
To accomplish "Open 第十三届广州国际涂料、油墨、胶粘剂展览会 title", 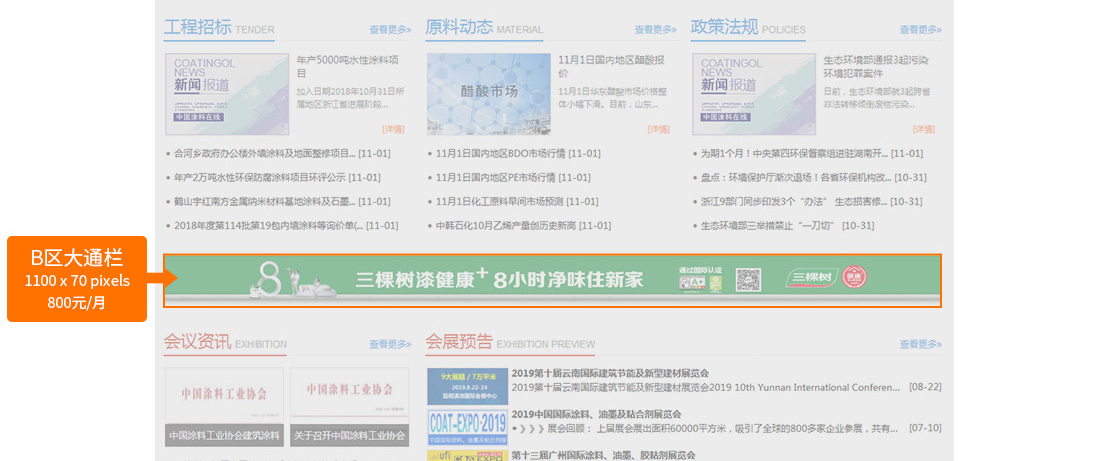I will click(x=603, y=455).
